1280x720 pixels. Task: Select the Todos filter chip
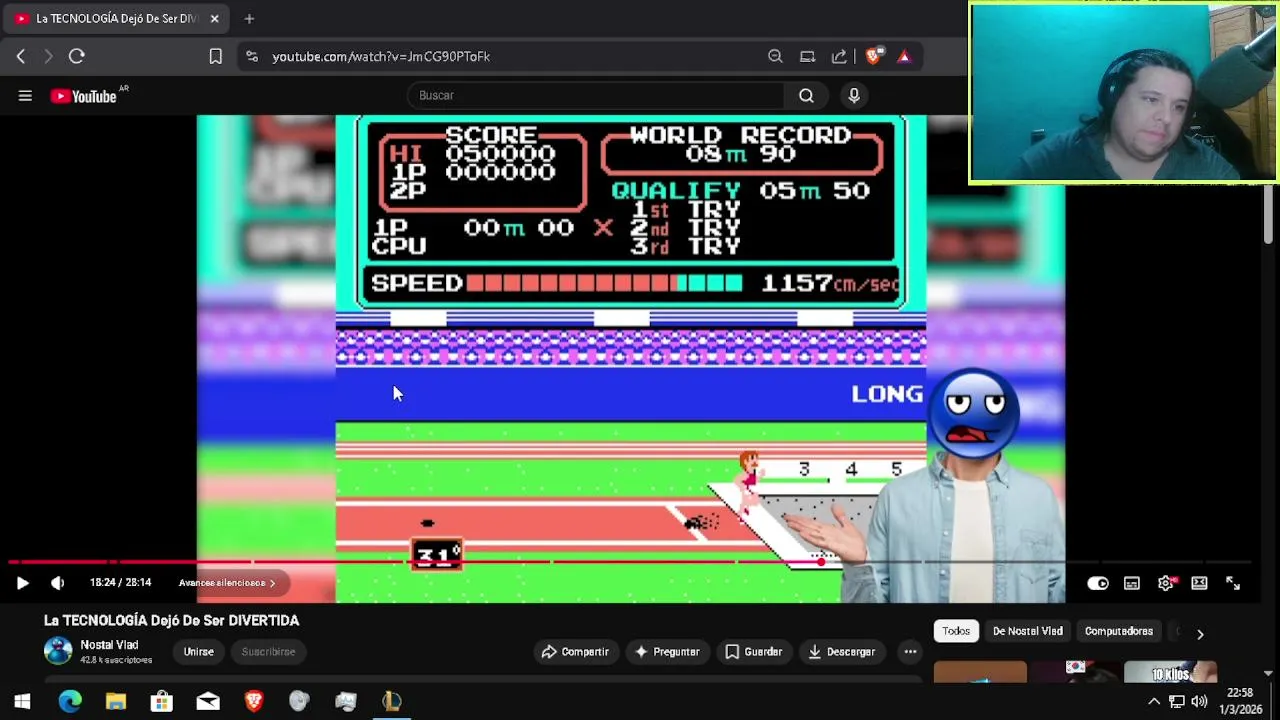click(956, 631)
